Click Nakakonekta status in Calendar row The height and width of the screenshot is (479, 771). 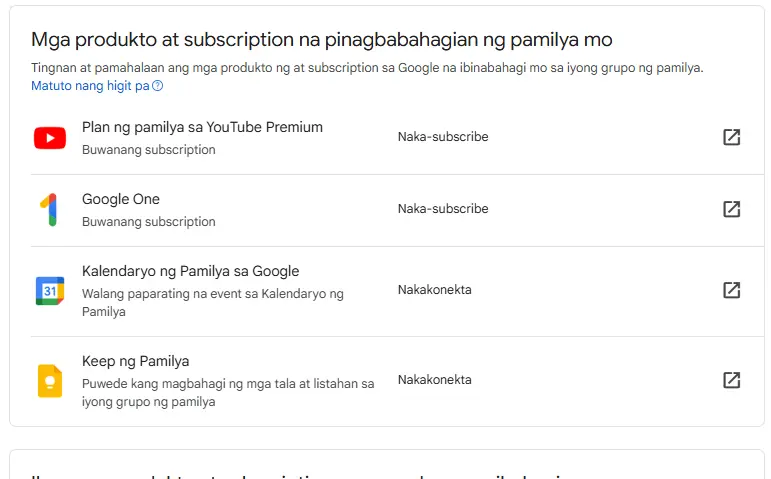[435, 290]
